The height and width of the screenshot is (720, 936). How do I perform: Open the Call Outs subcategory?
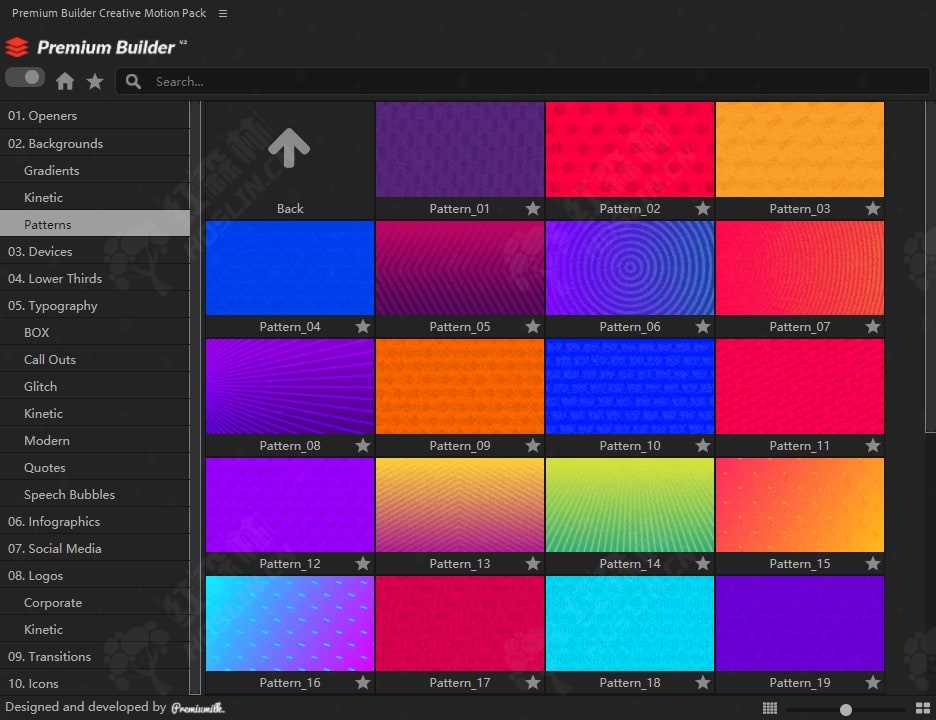(95, 359)
